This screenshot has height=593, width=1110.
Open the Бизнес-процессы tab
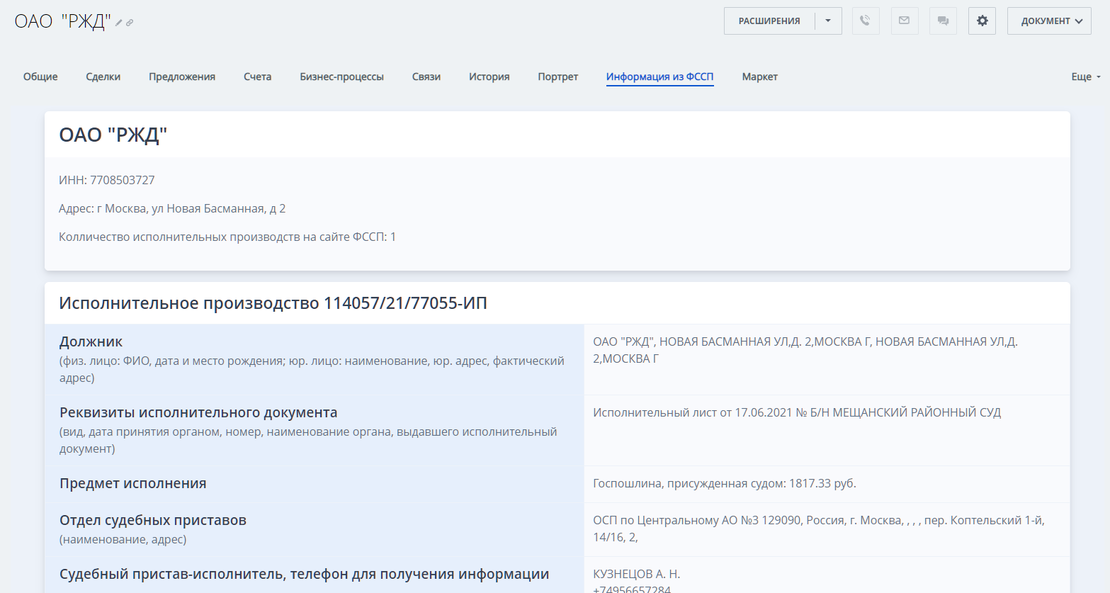click(340, 76)
